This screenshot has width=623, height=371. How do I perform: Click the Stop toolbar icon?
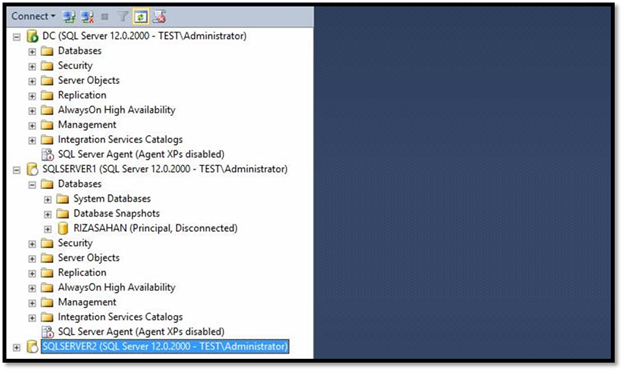click(x=105, y=17)
